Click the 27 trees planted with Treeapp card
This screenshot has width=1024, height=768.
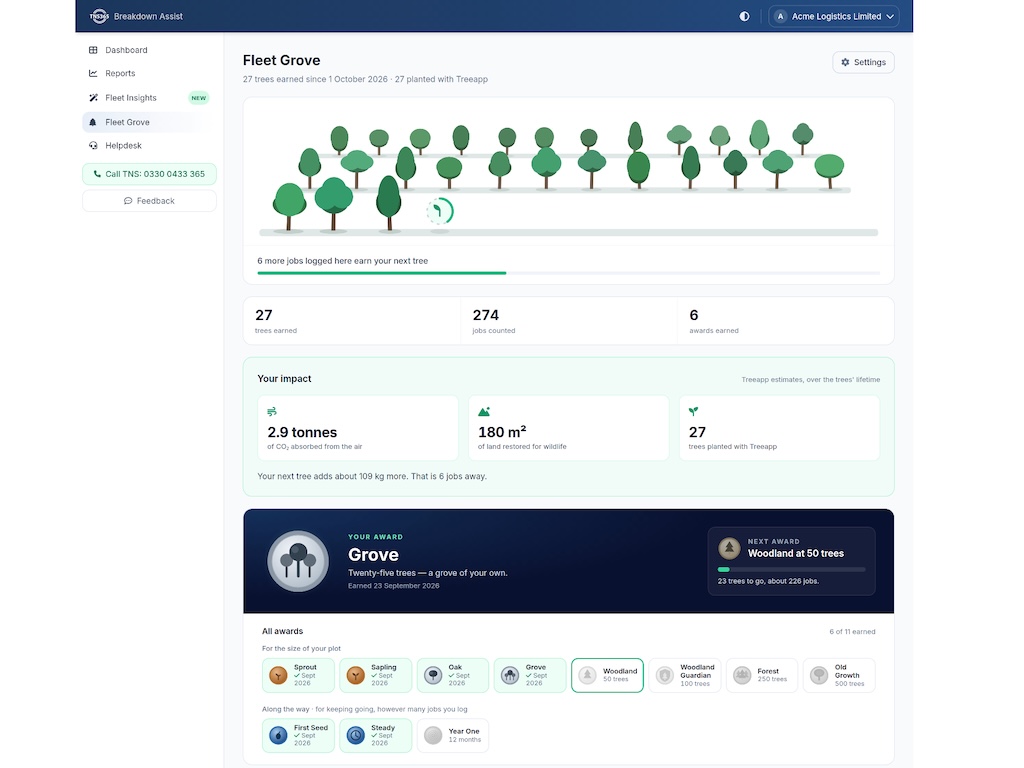[780, 428]
